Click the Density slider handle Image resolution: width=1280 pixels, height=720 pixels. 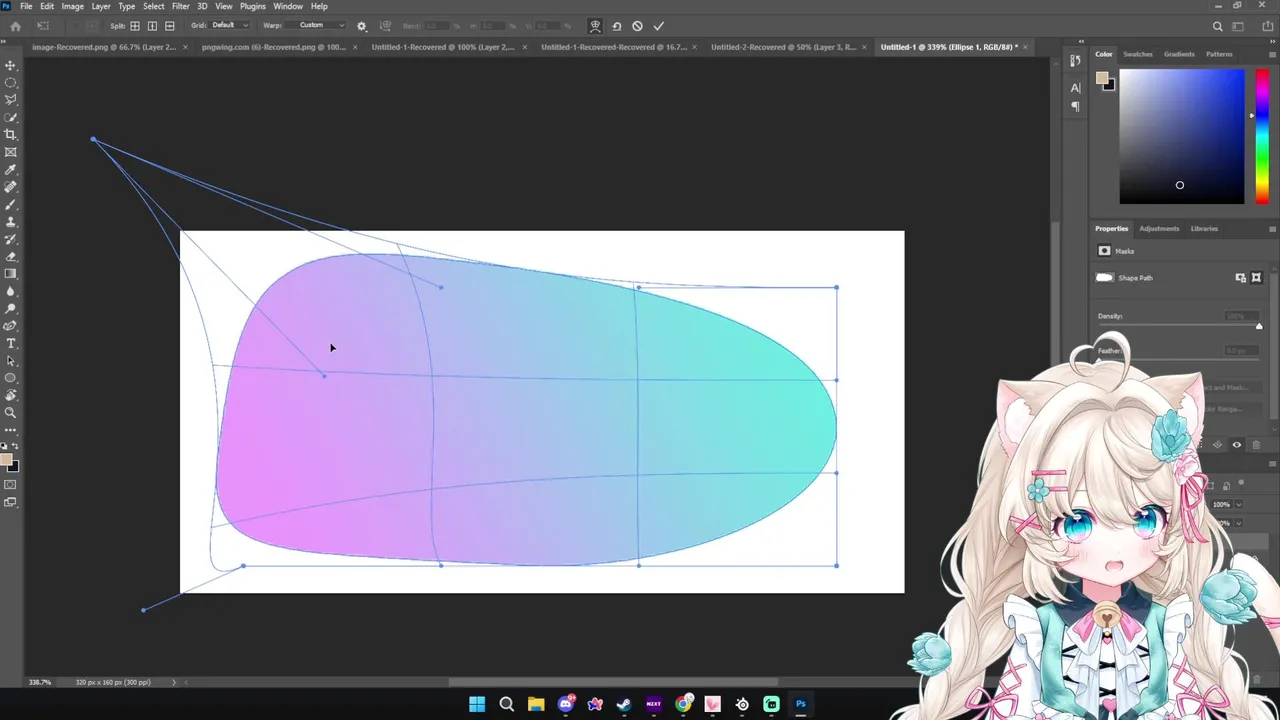click(1259, 326)
